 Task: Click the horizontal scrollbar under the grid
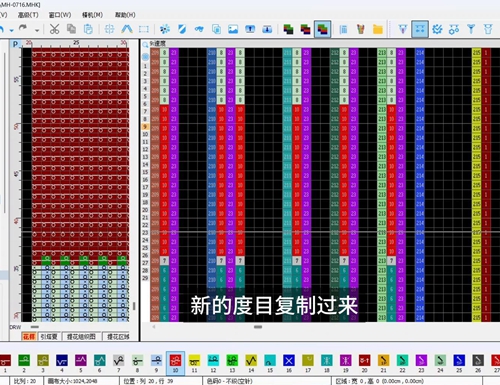coord(258,327)
